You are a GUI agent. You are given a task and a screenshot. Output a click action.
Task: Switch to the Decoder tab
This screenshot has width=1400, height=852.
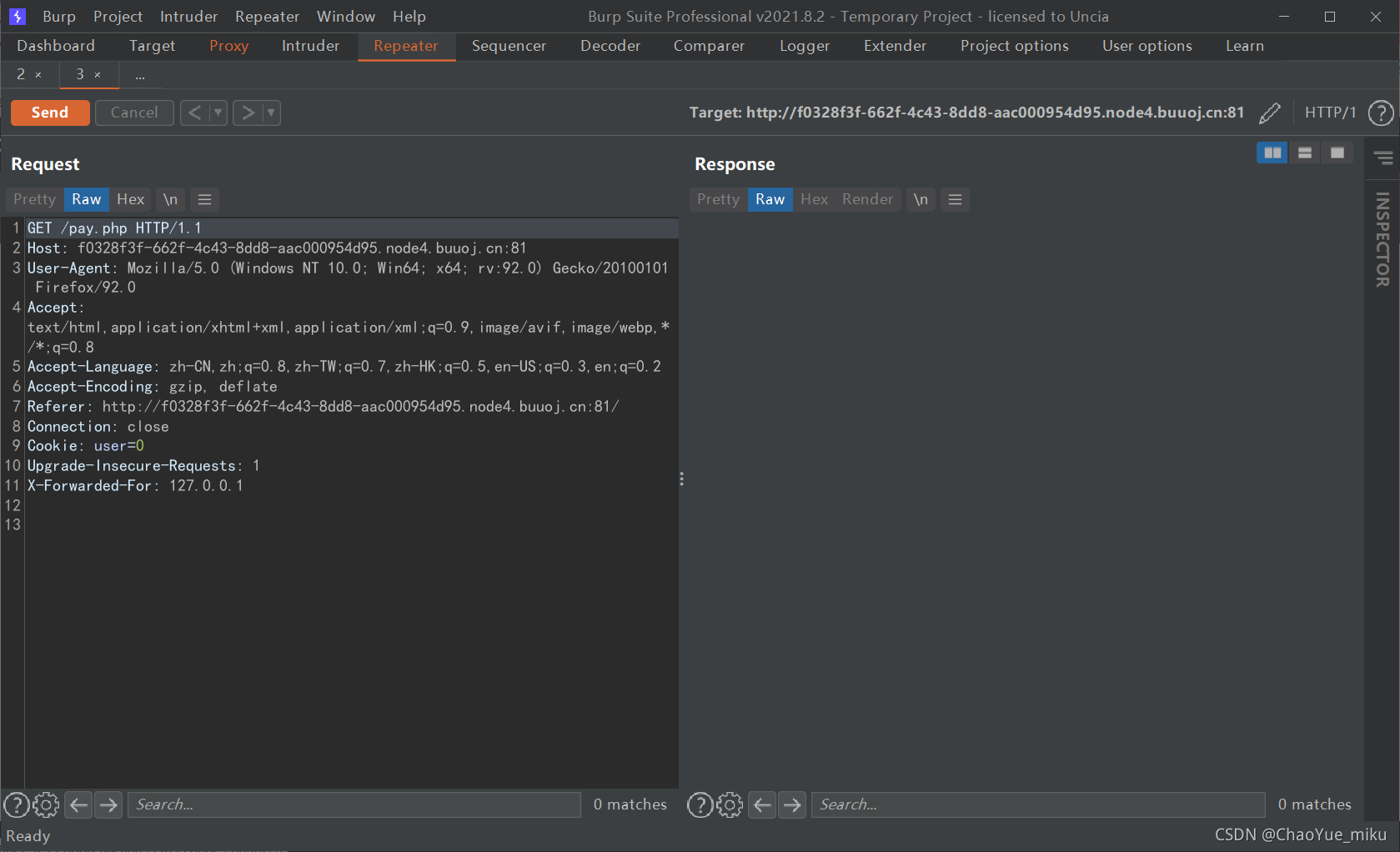point(610,46)
